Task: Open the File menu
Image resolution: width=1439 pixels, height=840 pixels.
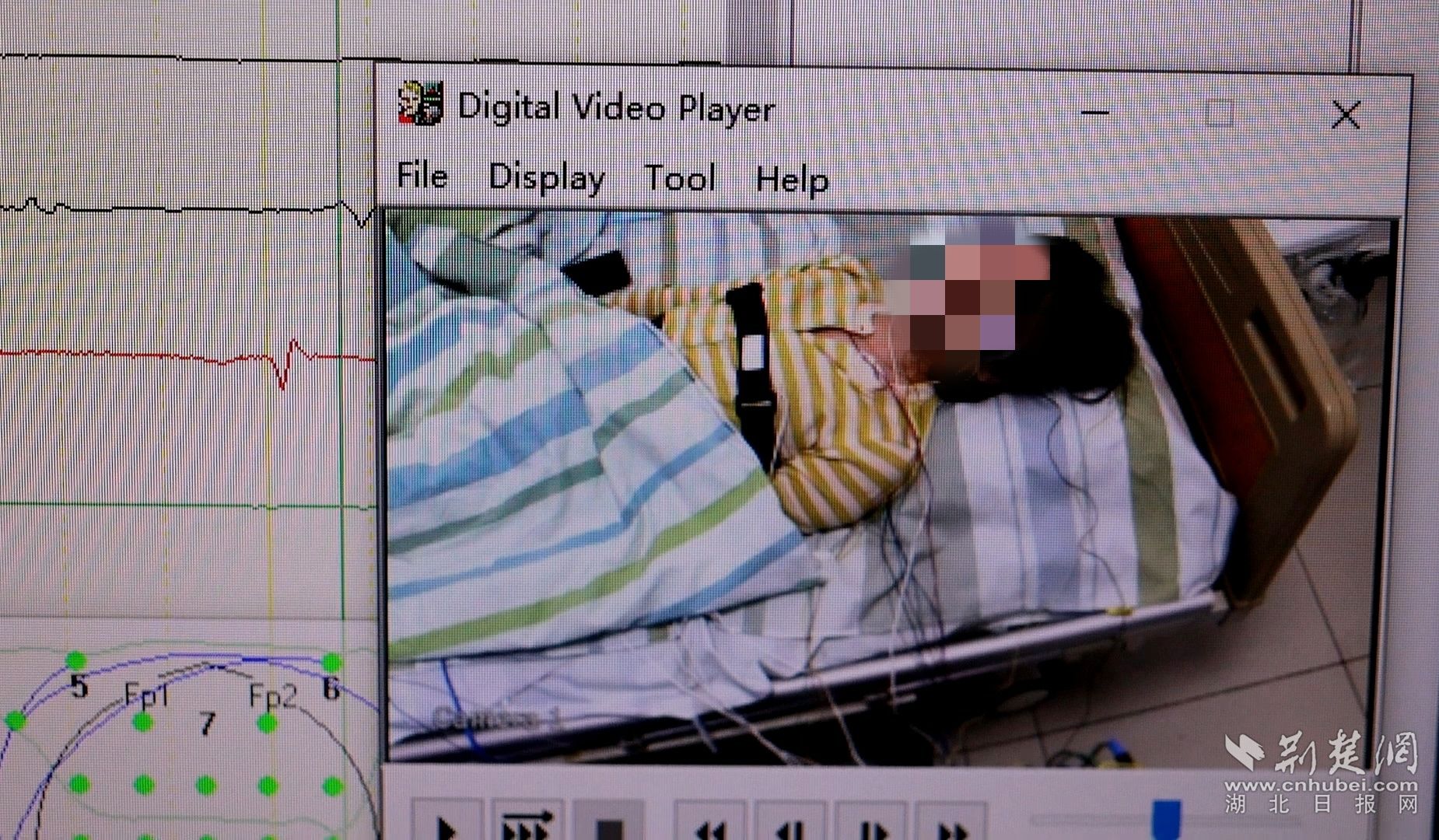Action: tap(422, 177)
